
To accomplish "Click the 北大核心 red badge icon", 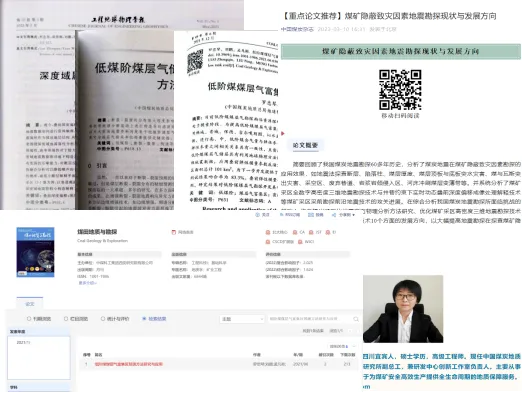I will click(268, 232).
